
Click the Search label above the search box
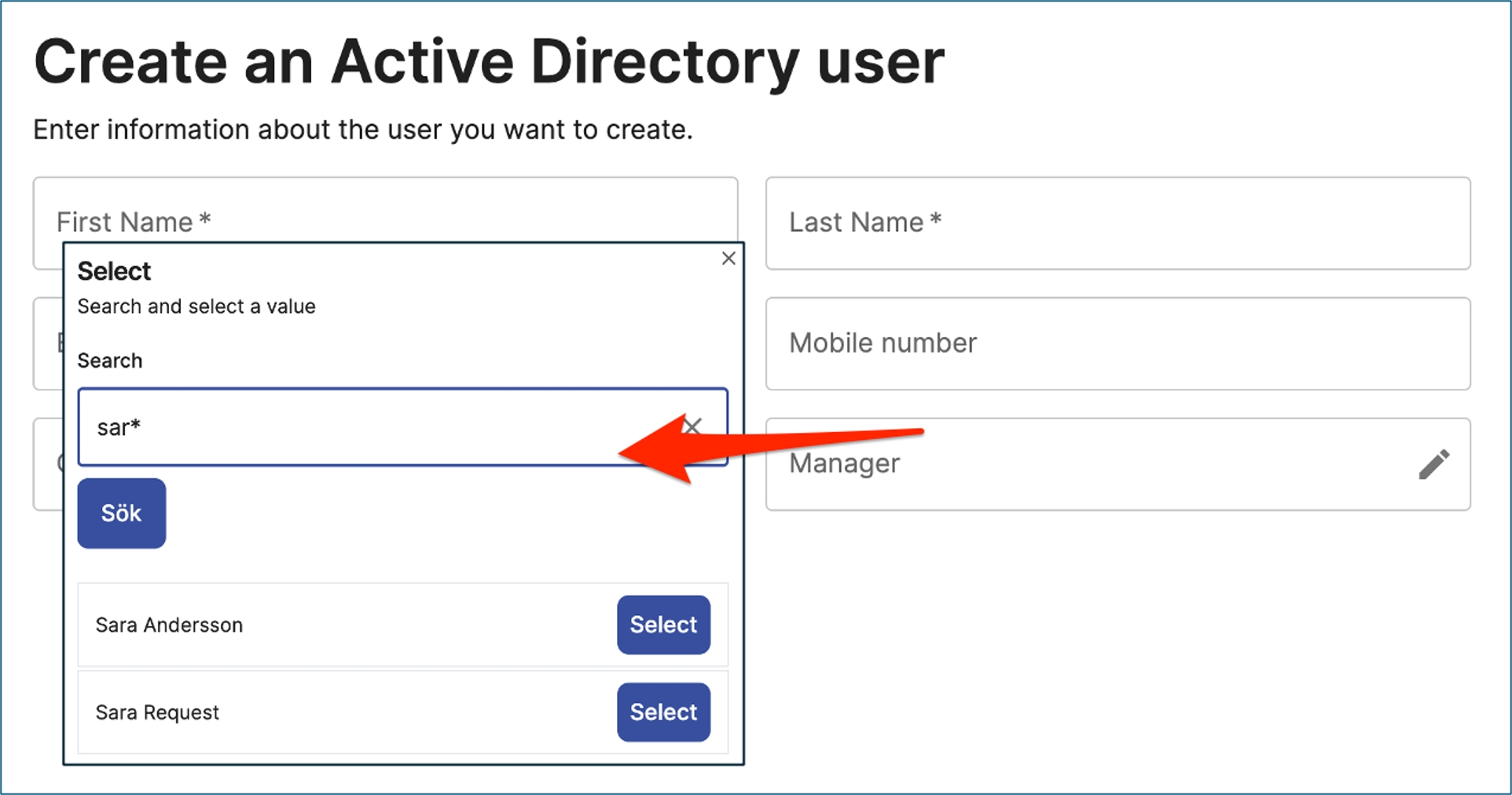point(110,361)
